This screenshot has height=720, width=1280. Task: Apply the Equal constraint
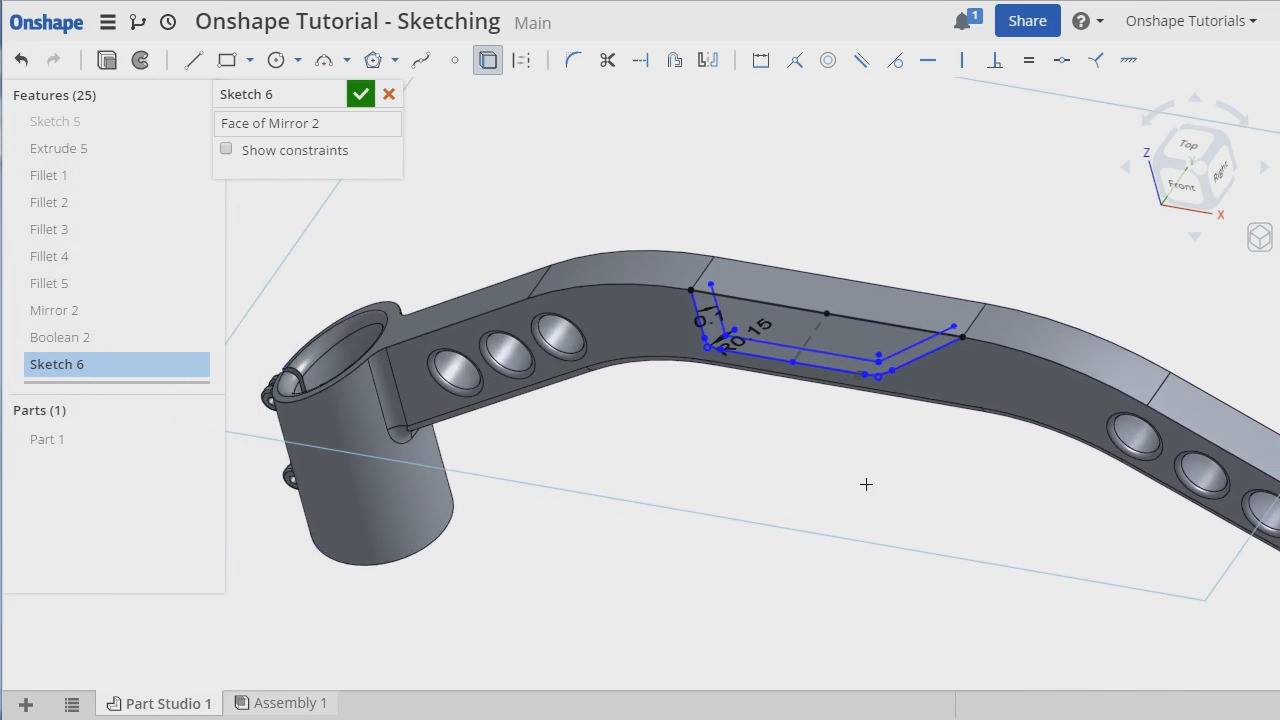[1028, 60]
